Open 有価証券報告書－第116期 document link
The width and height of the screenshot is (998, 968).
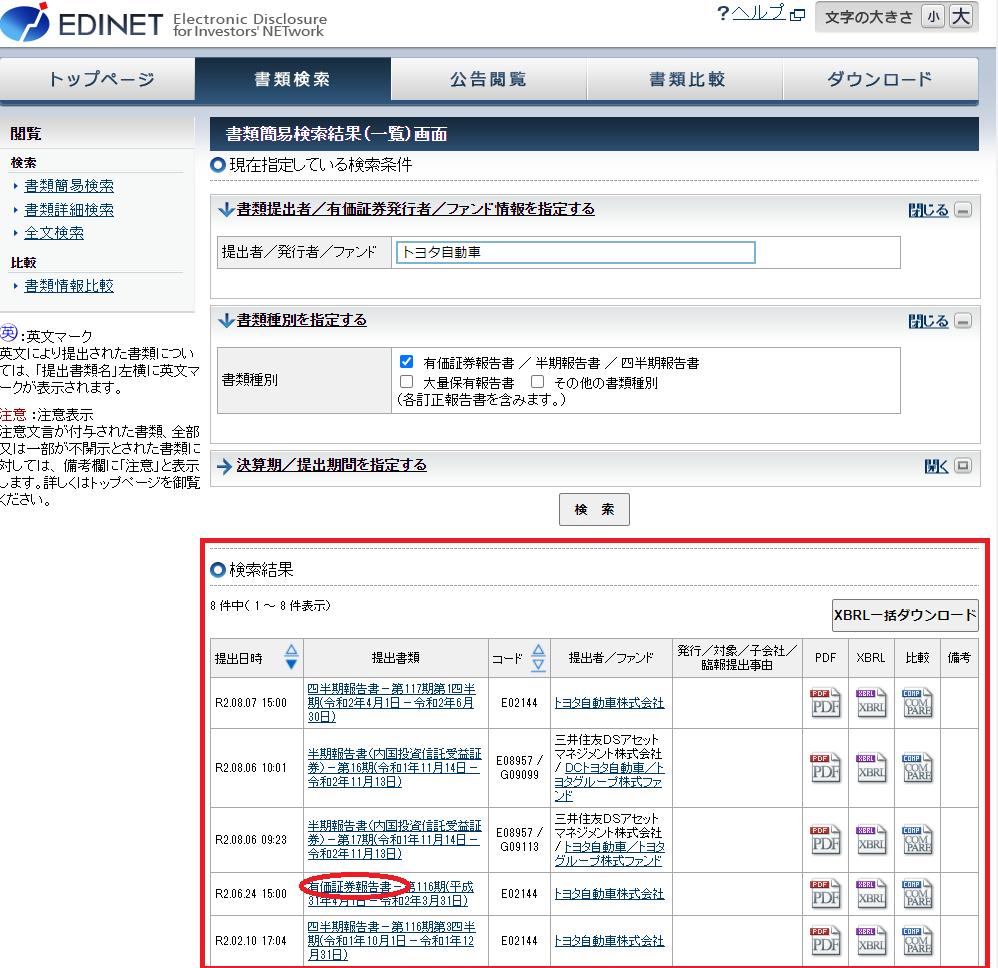(x=391, y=894)
